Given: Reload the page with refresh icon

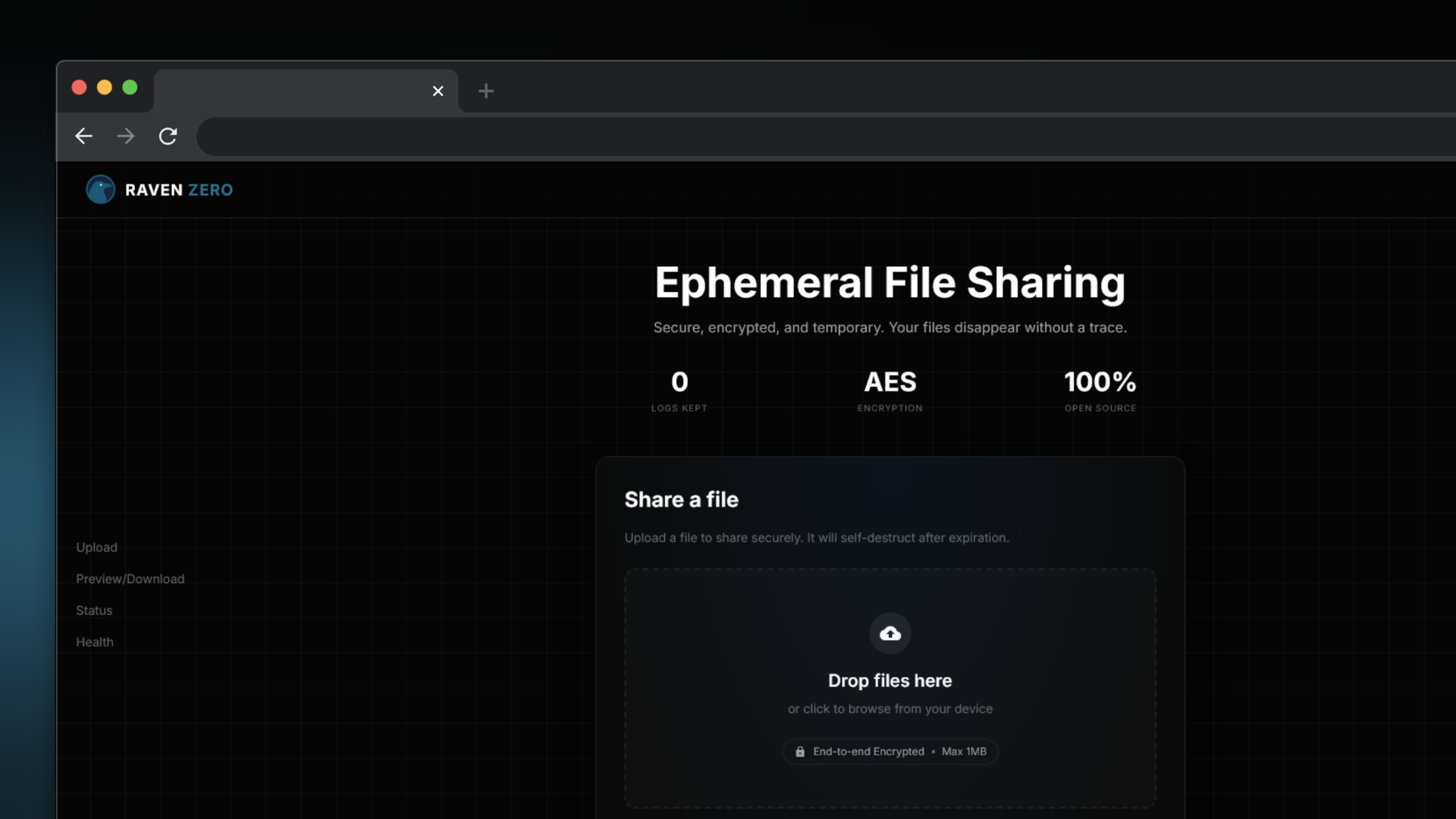Looking at the screenshot, I should [x=168, y=136].
